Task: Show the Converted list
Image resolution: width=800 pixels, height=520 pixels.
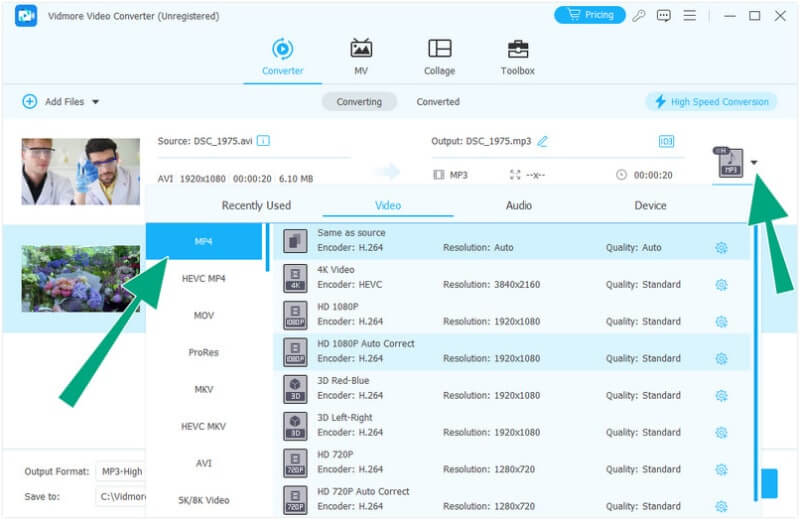Action: [438, 102]
